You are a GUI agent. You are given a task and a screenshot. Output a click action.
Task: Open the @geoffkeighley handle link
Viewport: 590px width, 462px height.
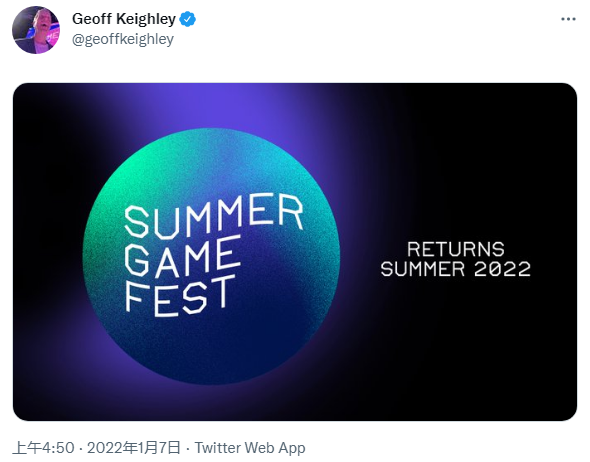click(x=123, y=39)
